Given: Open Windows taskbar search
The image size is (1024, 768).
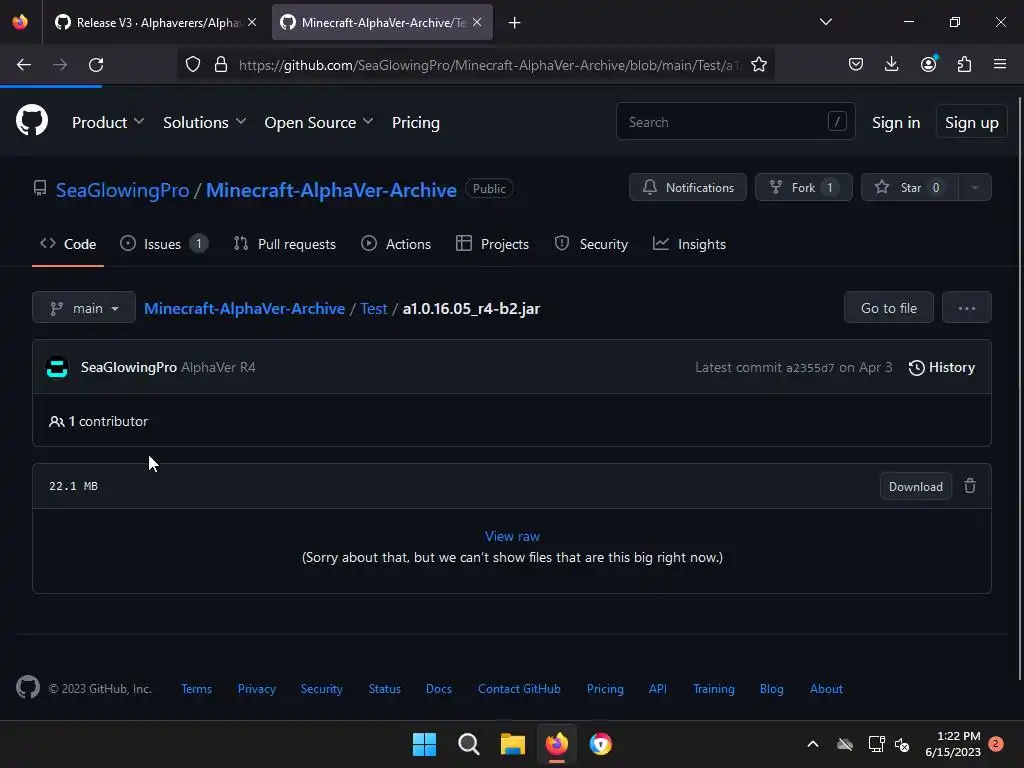Looking at the screenshot, I should pyautogui.click(x=468, y=744).
